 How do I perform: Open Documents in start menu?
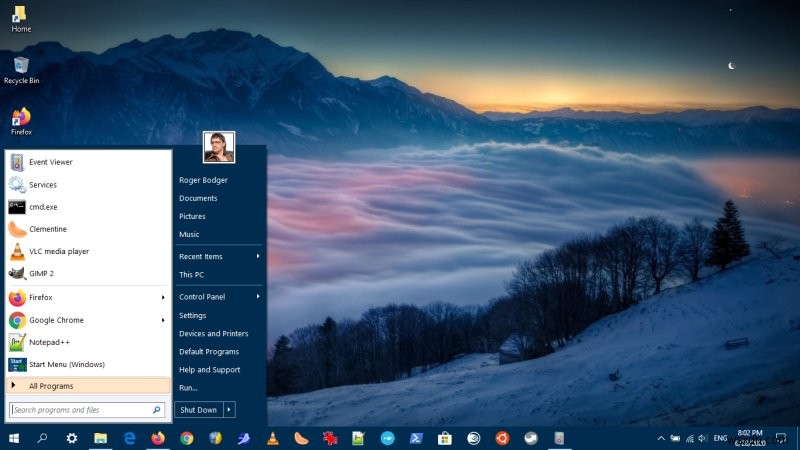coord(198,198)
